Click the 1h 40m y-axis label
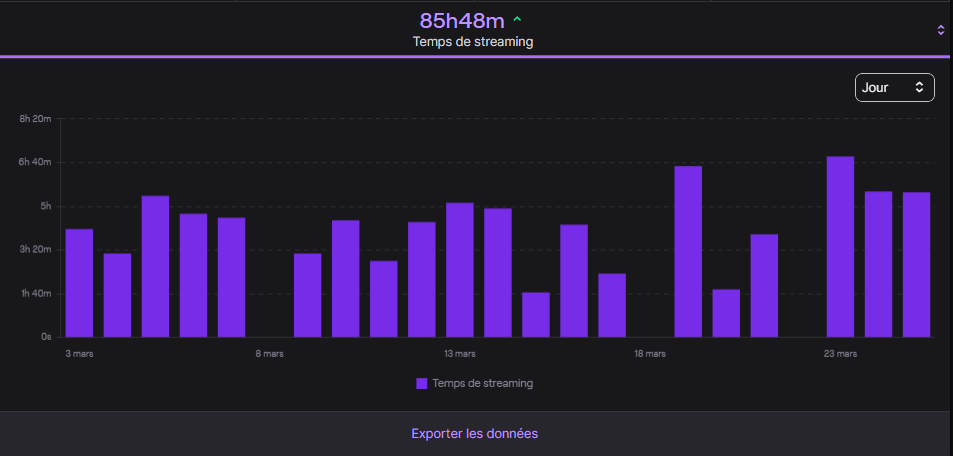This screenshot has width=953, height=456. coord(35,294)
